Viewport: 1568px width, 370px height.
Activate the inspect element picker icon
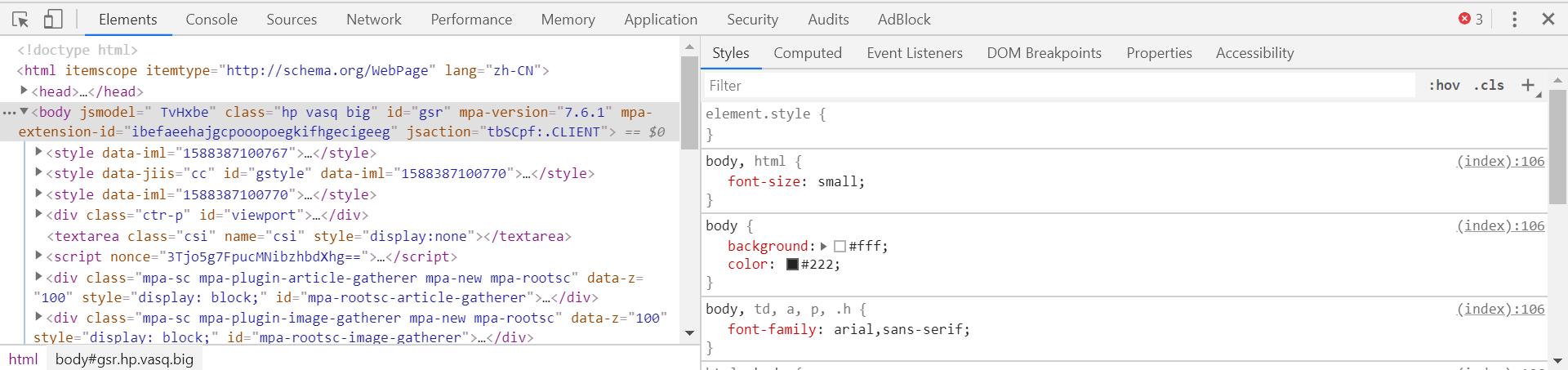(x=21, y=19)
